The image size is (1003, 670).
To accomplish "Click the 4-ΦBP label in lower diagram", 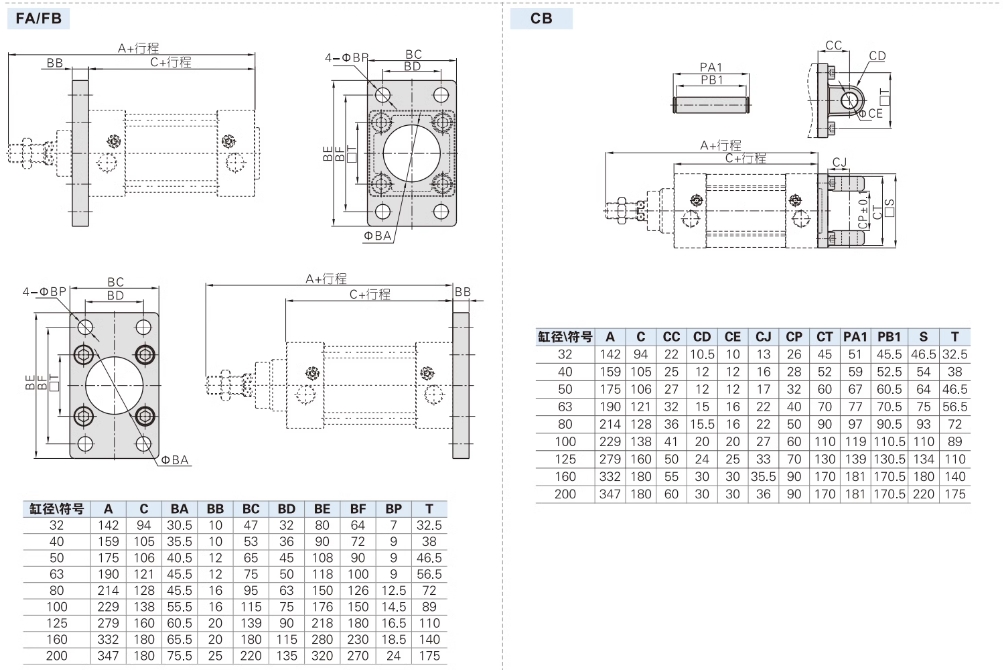I will tap(44, 292).
